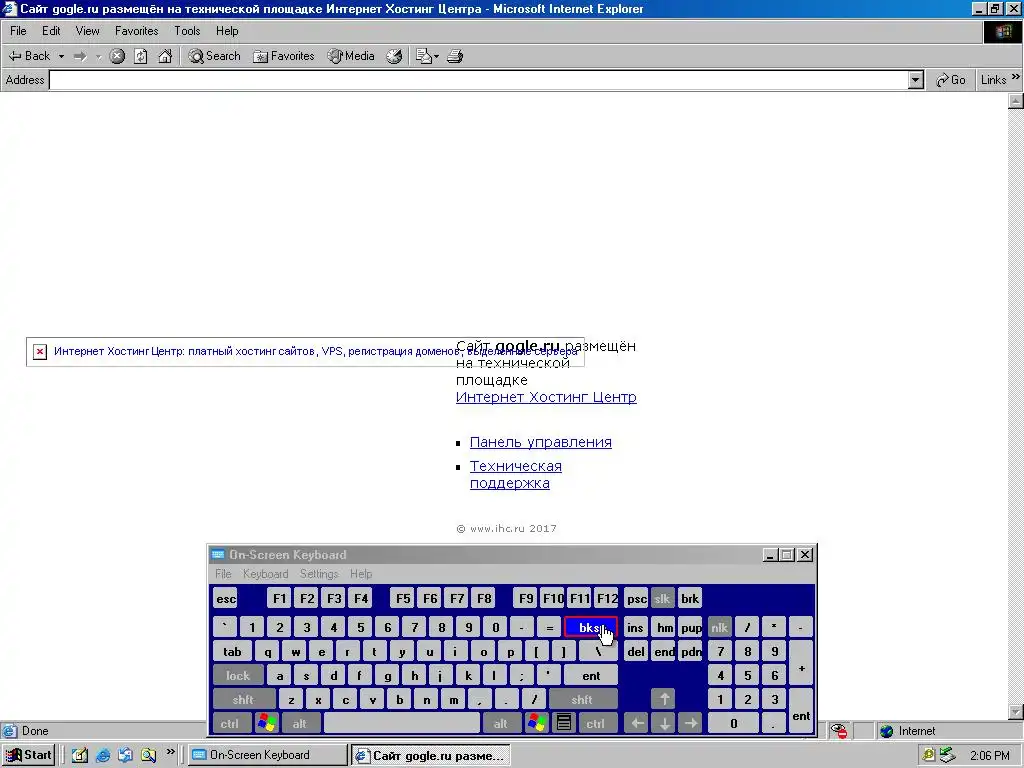Click the bksp key on keyboard
This screenshot has width=1024, height=768.
[590, 628]
